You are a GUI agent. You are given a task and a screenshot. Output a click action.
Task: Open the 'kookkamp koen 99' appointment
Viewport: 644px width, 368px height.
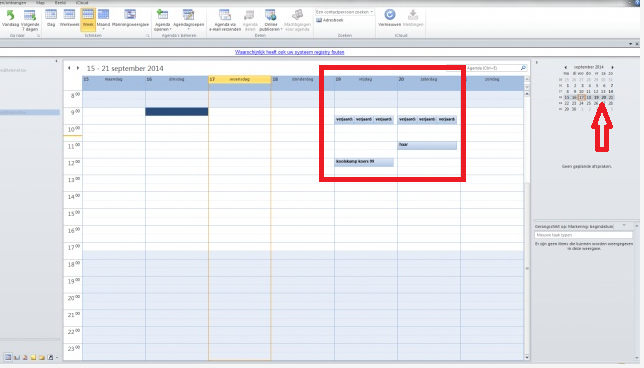(x=364, y=162)
